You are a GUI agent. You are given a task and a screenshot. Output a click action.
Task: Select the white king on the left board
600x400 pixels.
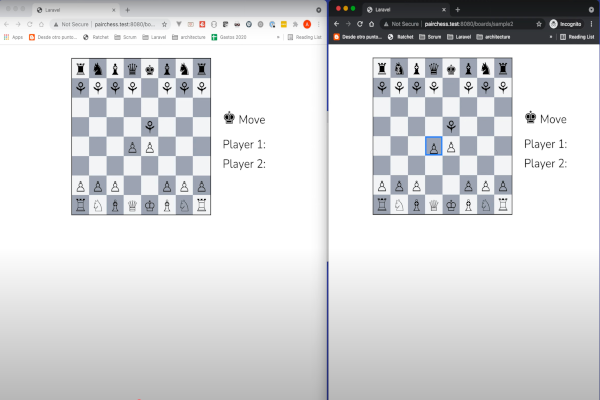(x=150, y=205)
